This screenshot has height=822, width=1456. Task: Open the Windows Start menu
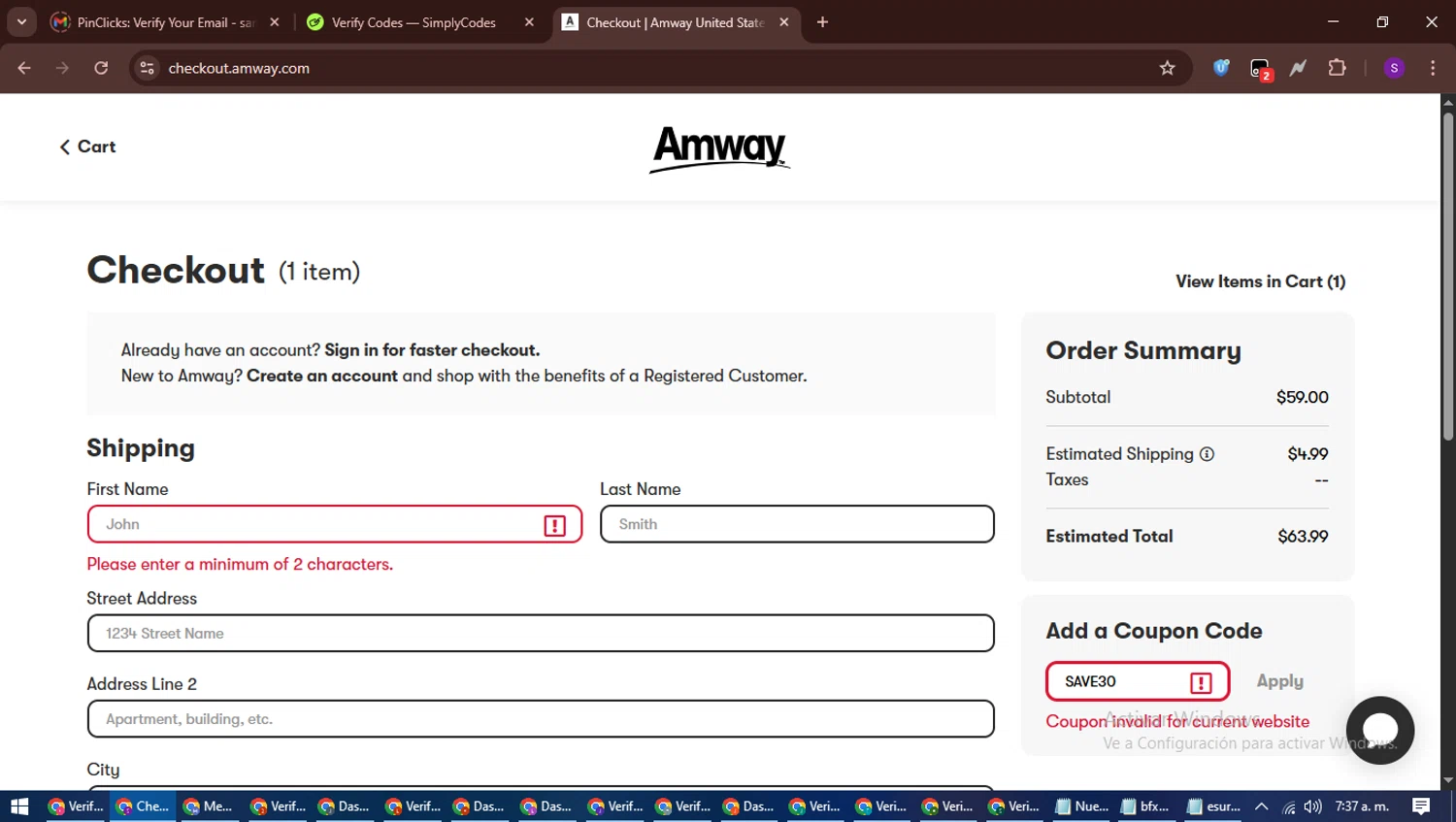[x=19, y=806]
